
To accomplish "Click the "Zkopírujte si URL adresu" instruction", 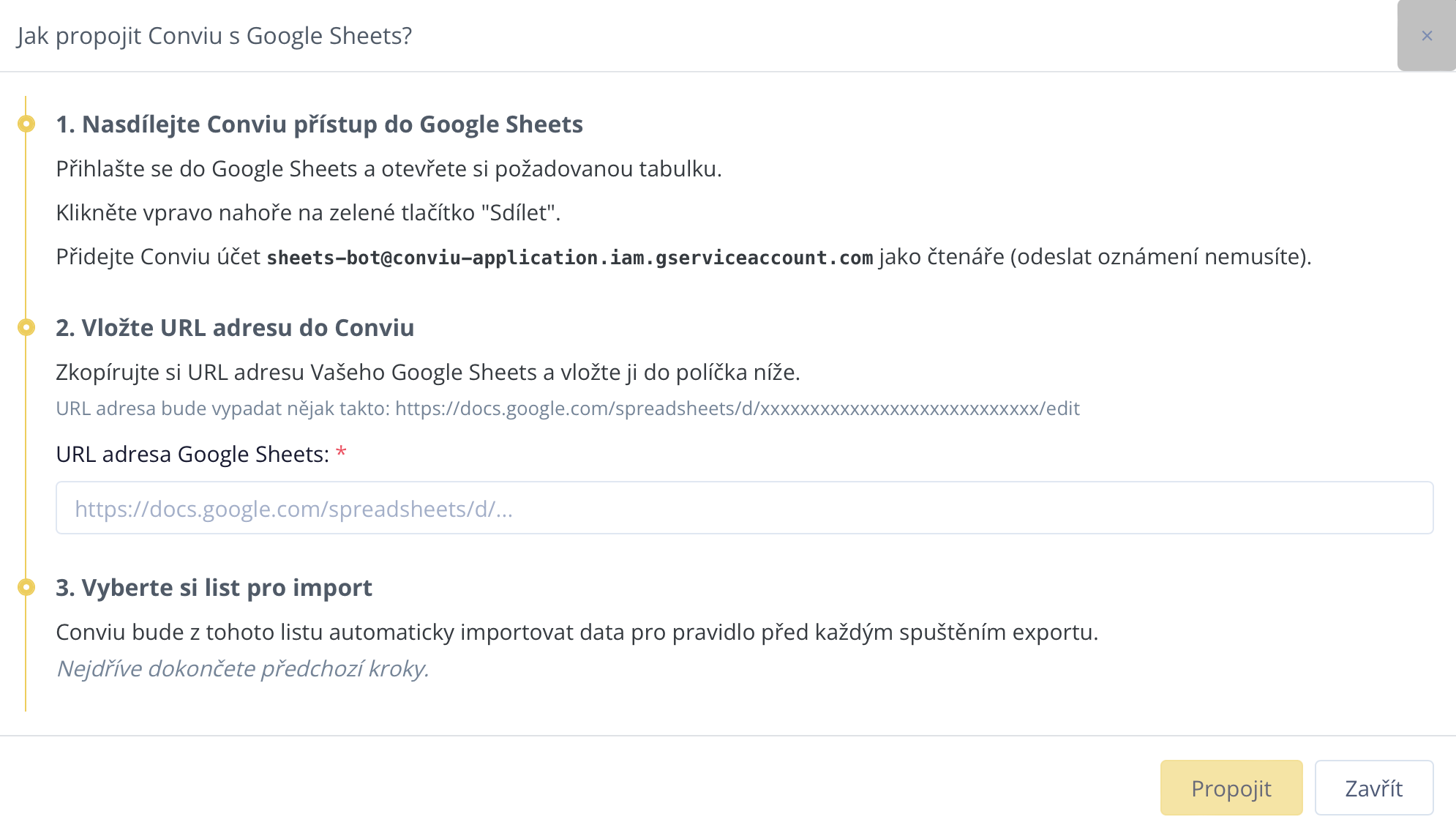I will pyautogui.click(x=427, y=373).
